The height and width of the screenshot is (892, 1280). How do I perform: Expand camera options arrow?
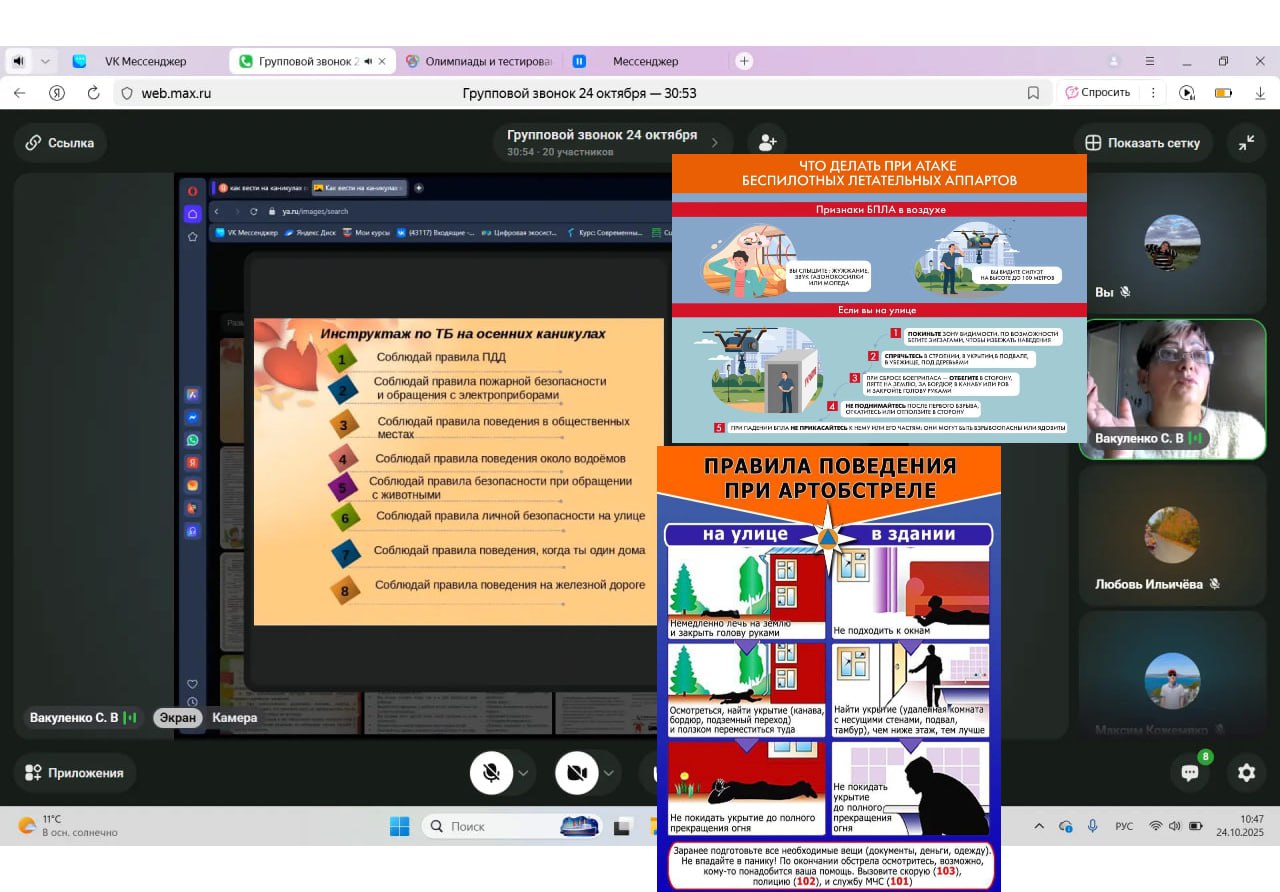609,773
